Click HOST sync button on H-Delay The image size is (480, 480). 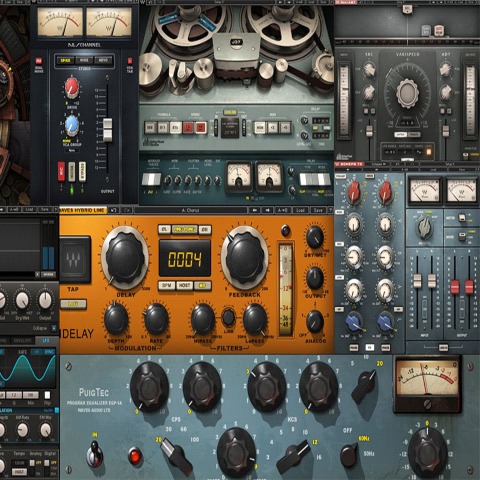click(184, 286)
